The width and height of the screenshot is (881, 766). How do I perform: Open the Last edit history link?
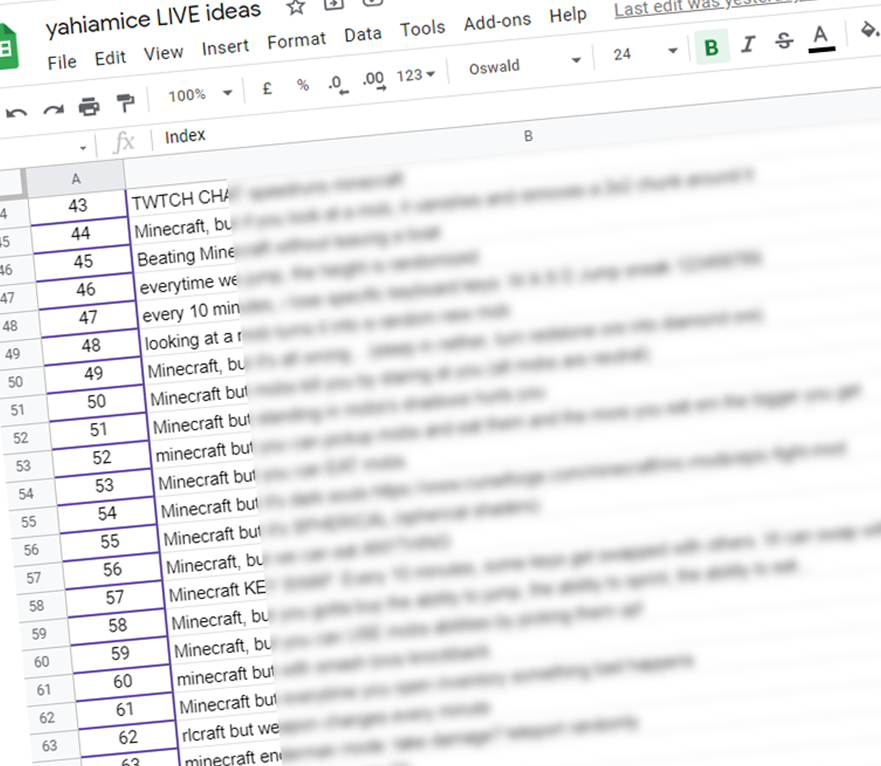coord(715,6)
